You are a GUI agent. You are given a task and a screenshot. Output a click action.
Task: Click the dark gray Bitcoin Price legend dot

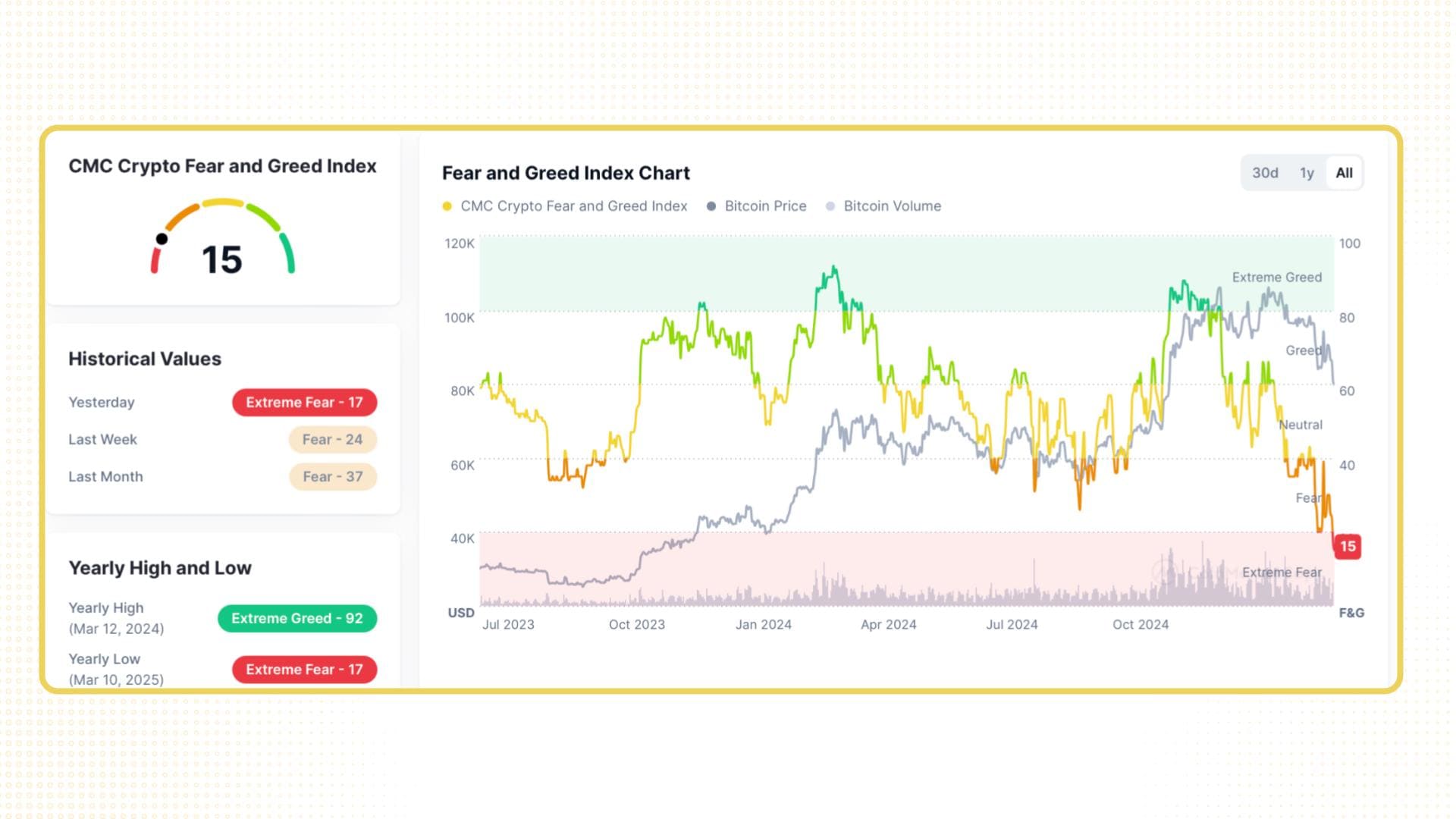(711, 206)
